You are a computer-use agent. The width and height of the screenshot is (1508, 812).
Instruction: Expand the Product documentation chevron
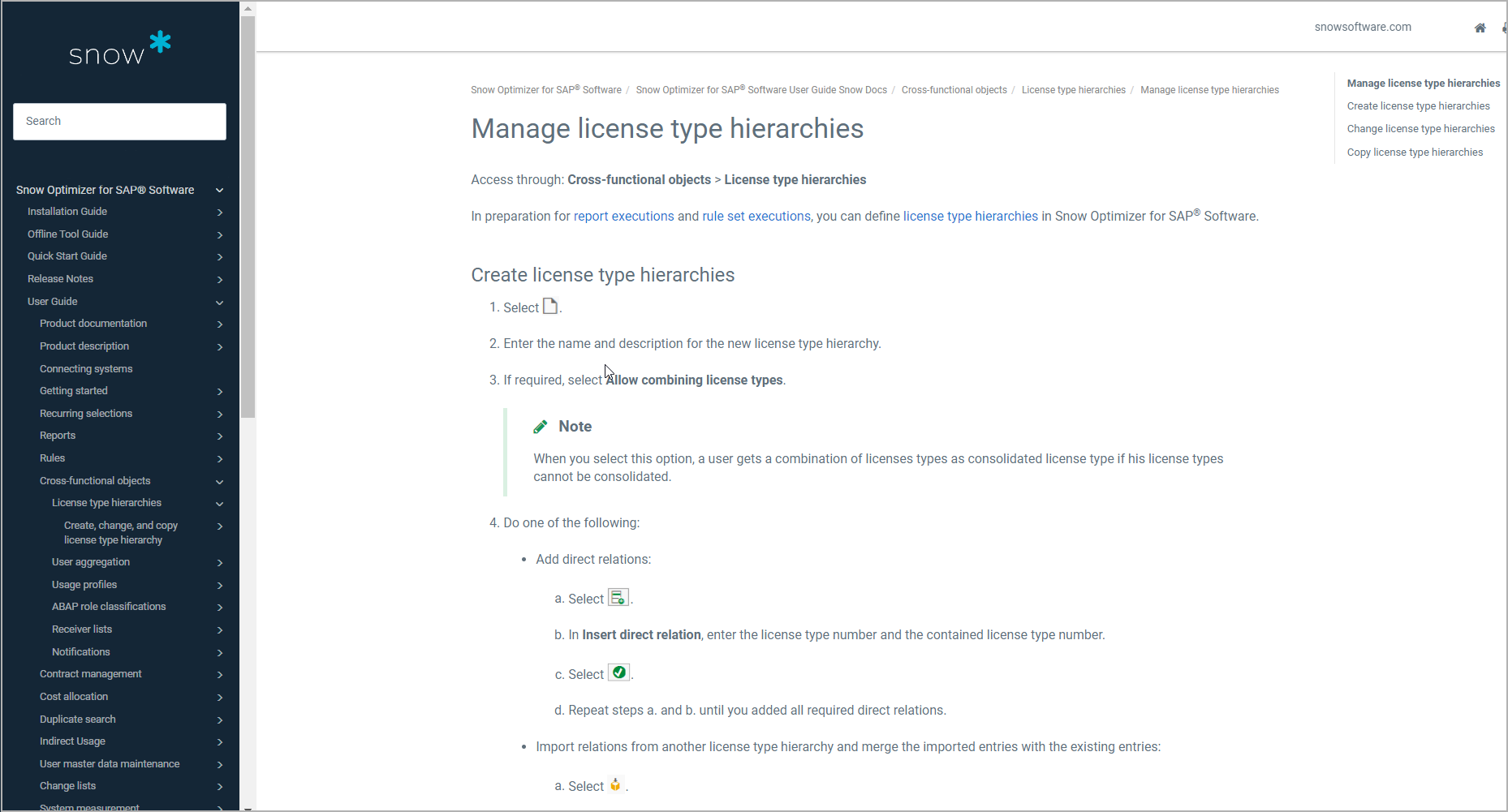click(x=220, y=324)
